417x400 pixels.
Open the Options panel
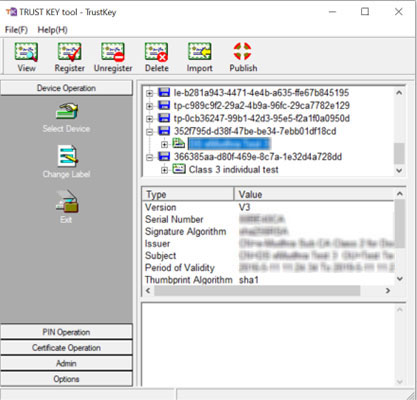click(x=66, y=379)
